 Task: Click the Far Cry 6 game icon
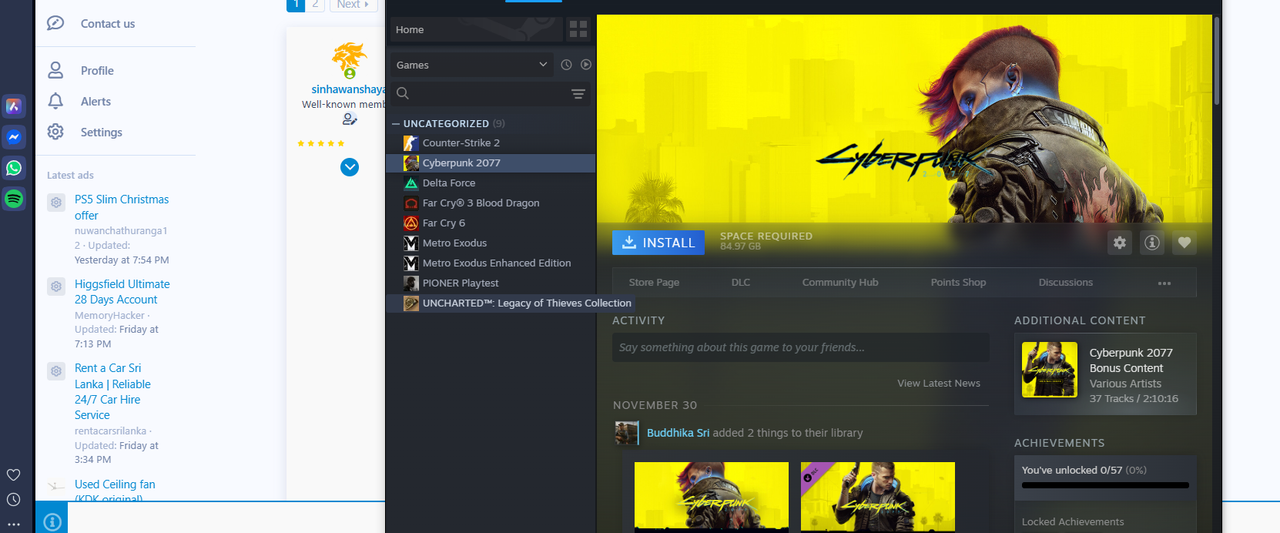click(411, 223)
